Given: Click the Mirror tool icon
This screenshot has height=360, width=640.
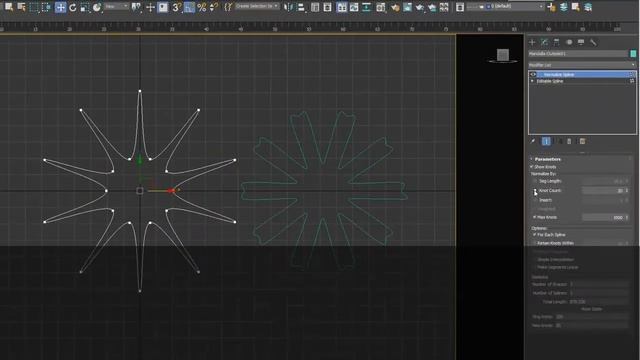Looking at the screenshot, I should (x=288, y=7).
